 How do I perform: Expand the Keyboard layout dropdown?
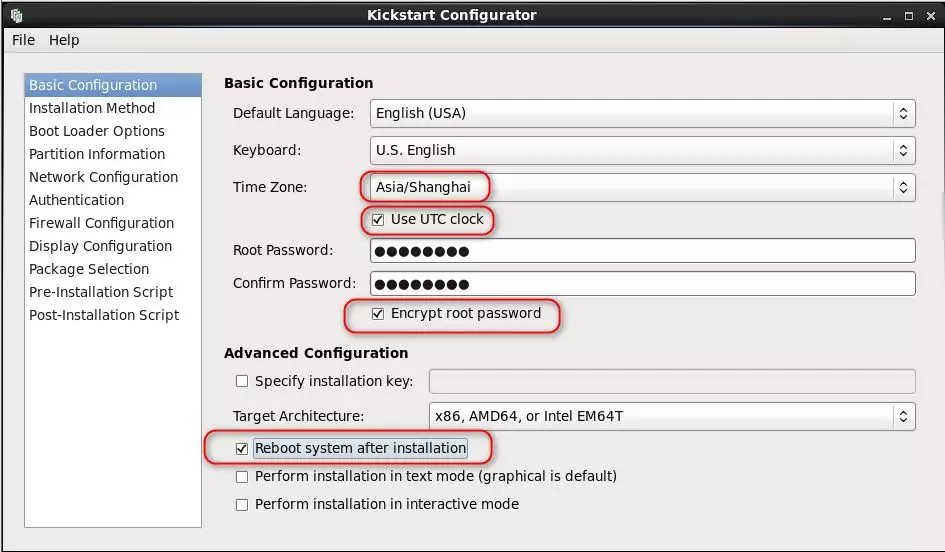[642, 151]
